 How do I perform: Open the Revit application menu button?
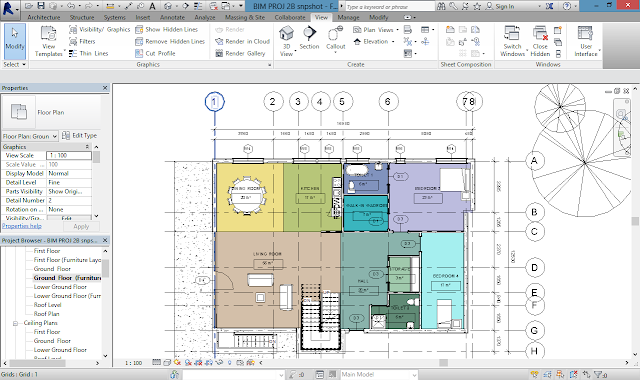coord(9,9)
